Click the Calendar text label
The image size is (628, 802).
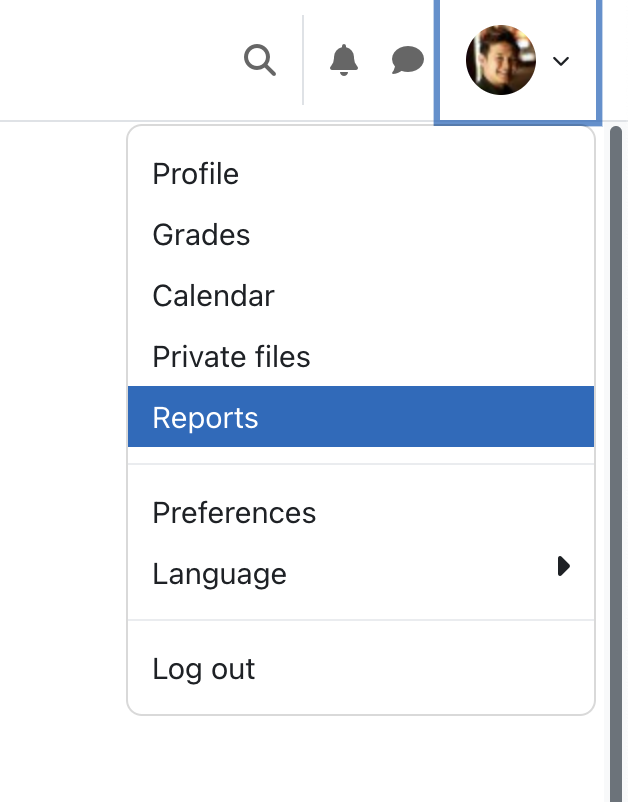coord(213,296)
